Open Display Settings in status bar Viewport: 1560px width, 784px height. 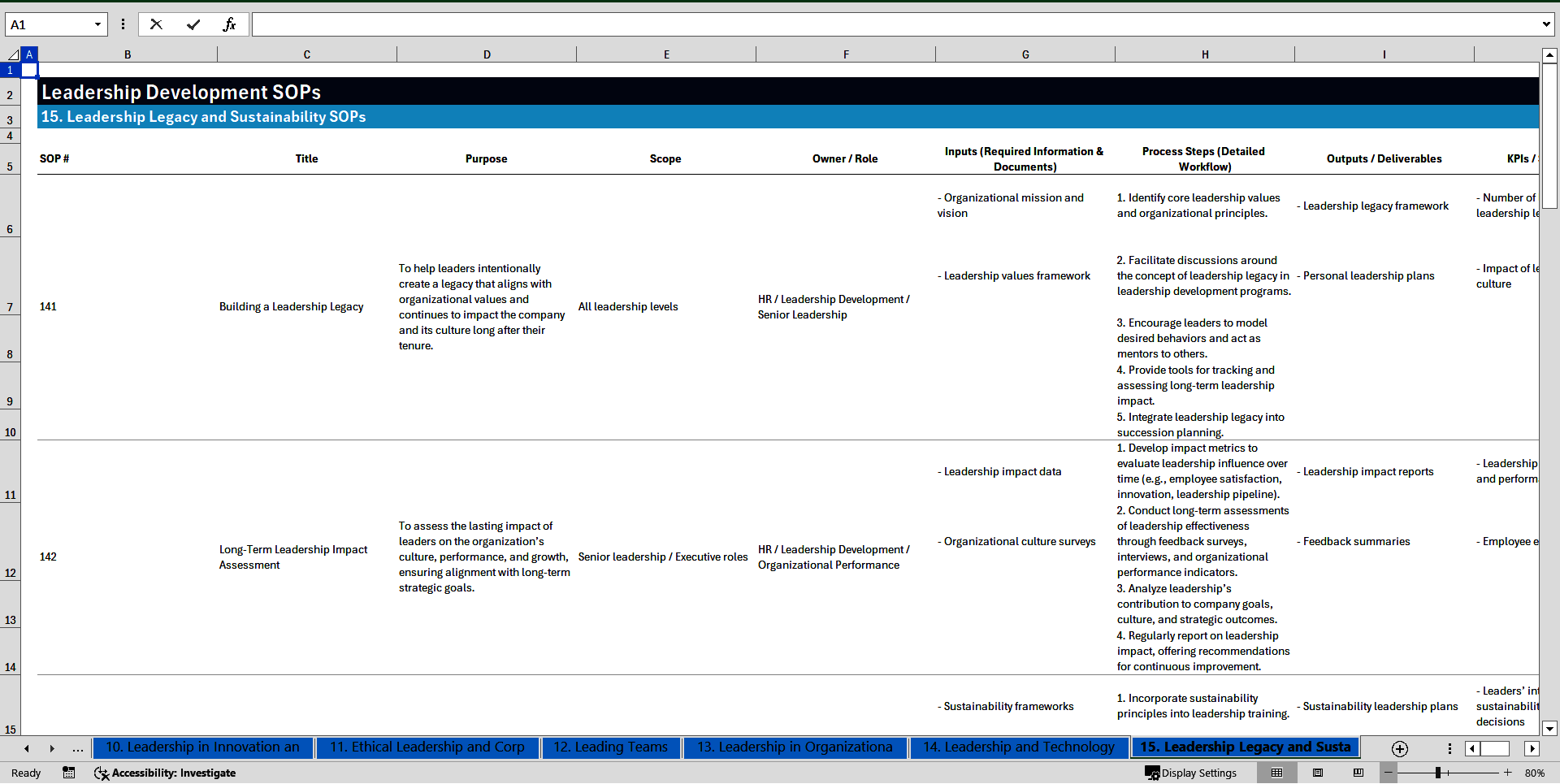coord(1191,773)
